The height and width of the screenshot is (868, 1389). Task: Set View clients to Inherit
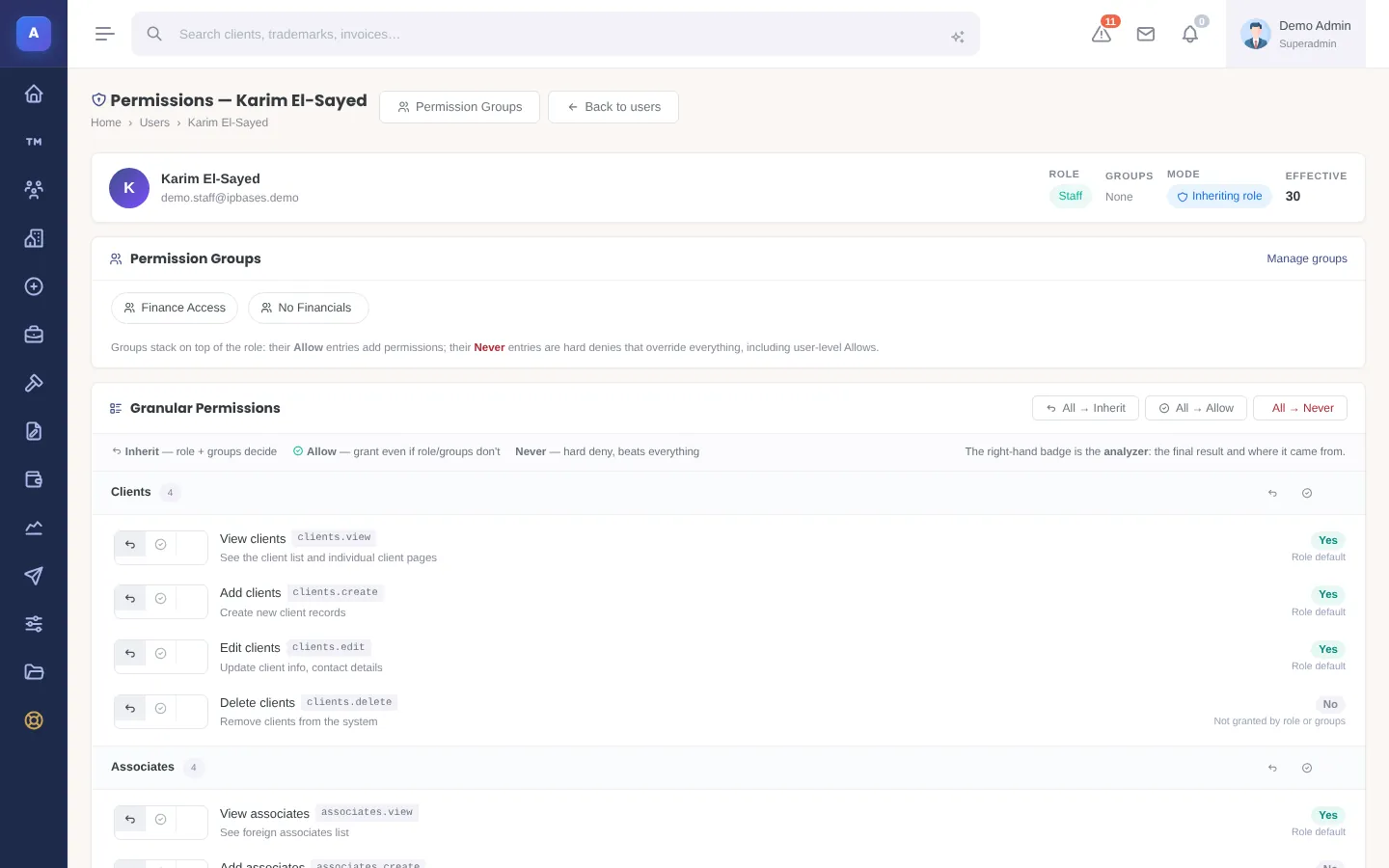pyautogui.click(x=130, y=545)
